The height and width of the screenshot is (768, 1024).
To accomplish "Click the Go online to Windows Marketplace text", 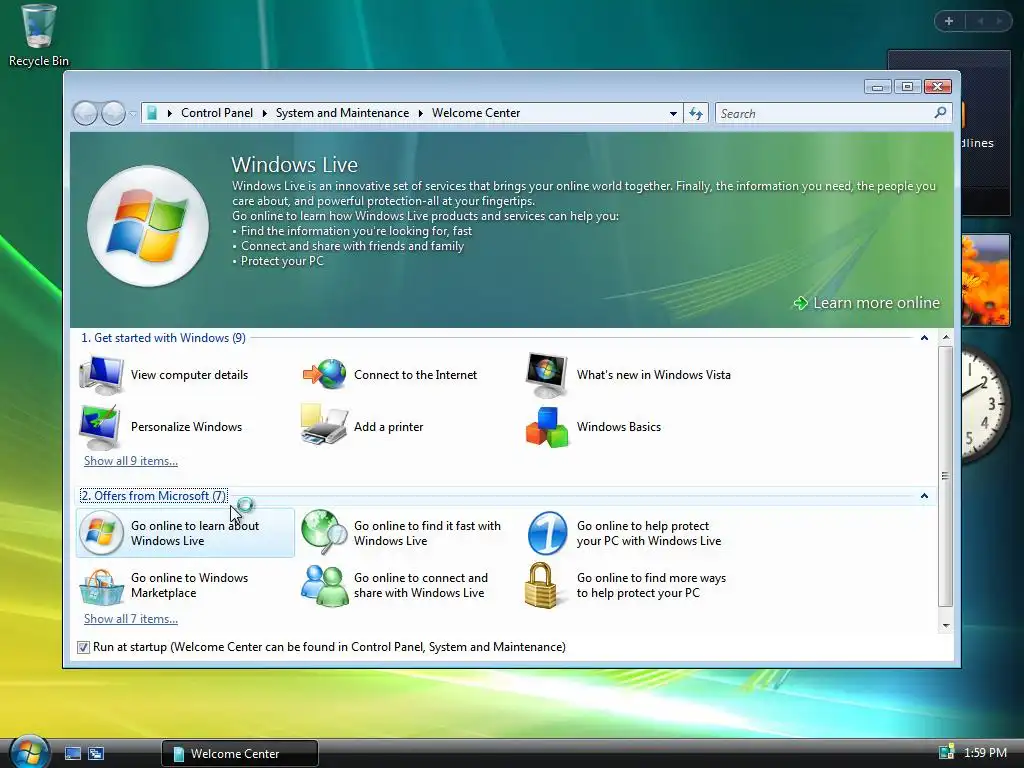I will point(189,585).
